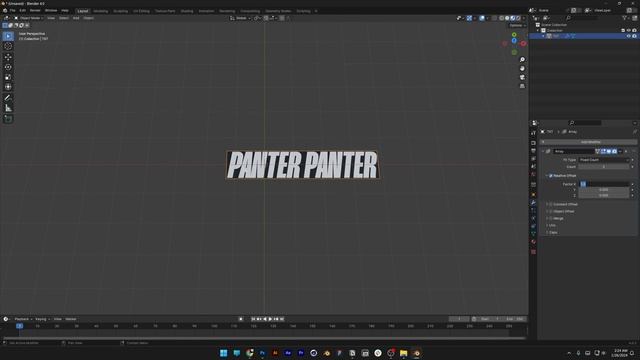Select the Move tool
Screen dimensions: 640x360
coord(8,57)
